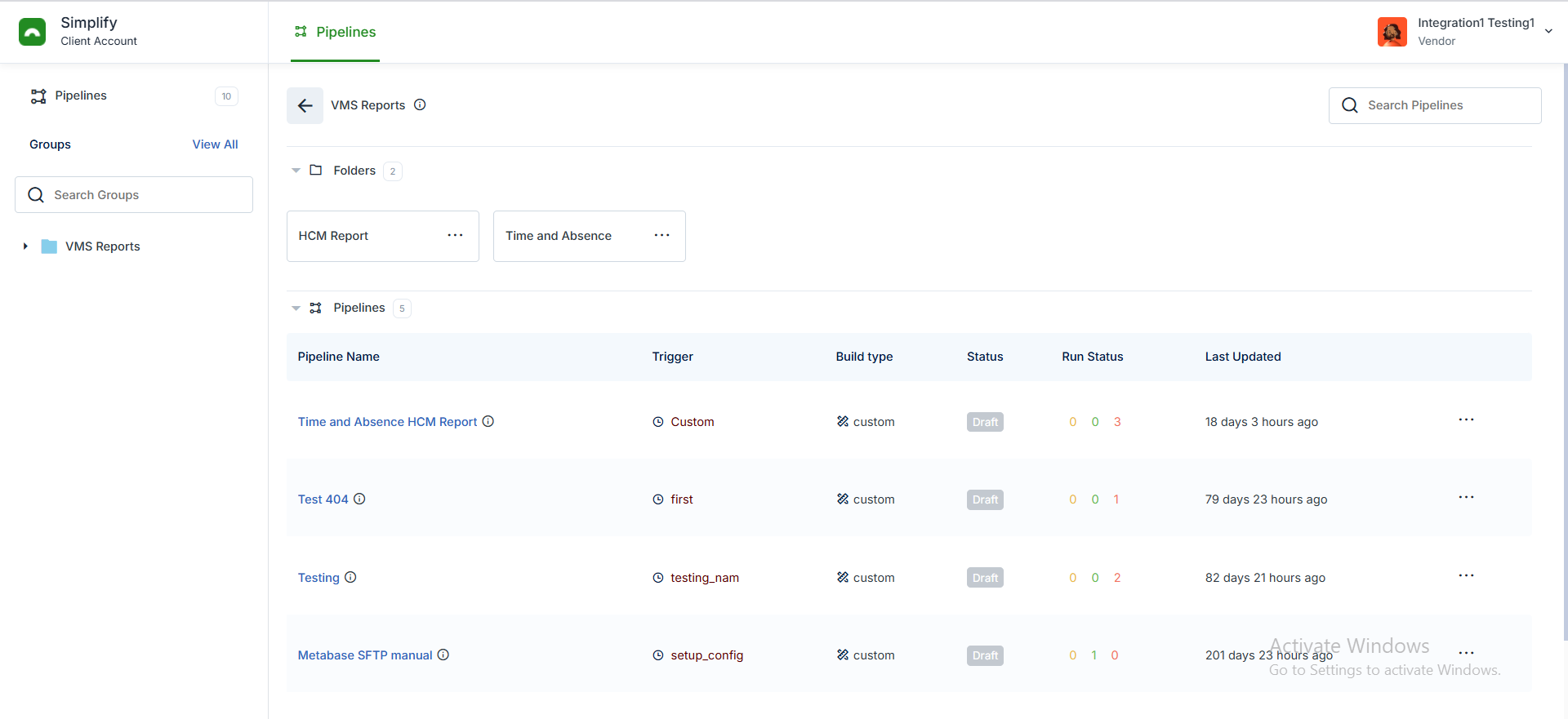Click green success count 1 in Metabase row
This screenshot has width=1568, height=719.
(x=1094, y=655)
